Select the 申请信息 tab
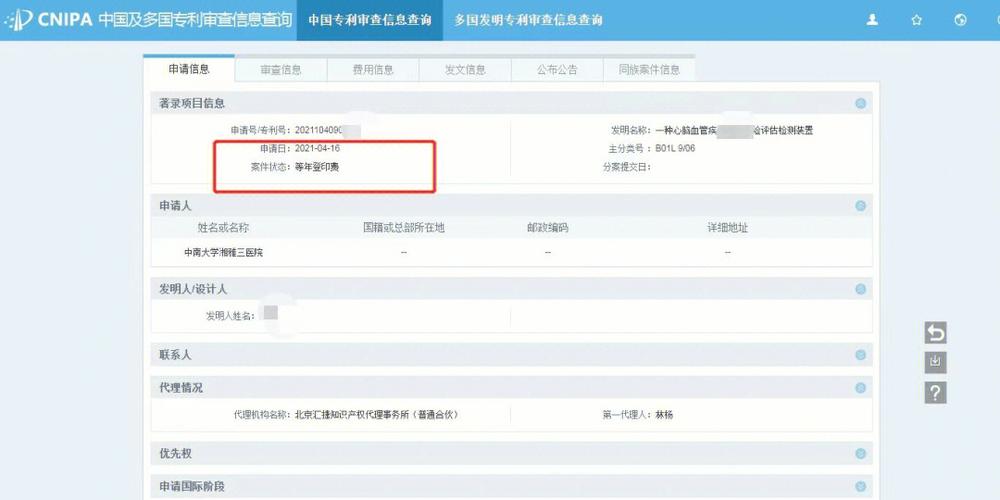The image size is (1000, 500). coord(189,69)
